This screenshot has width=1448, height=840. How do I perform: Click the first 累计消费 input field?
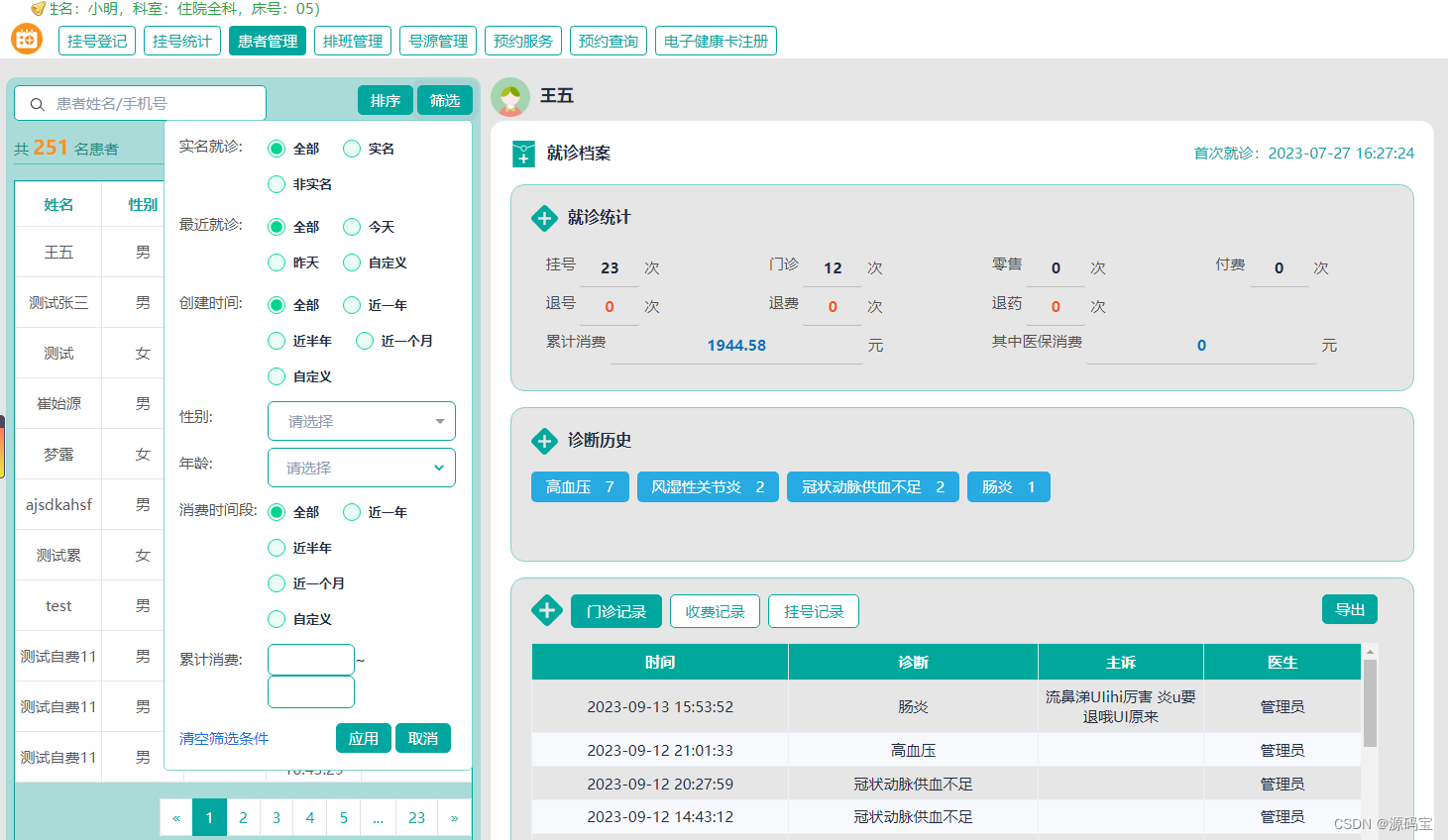[x=310, y=659]
